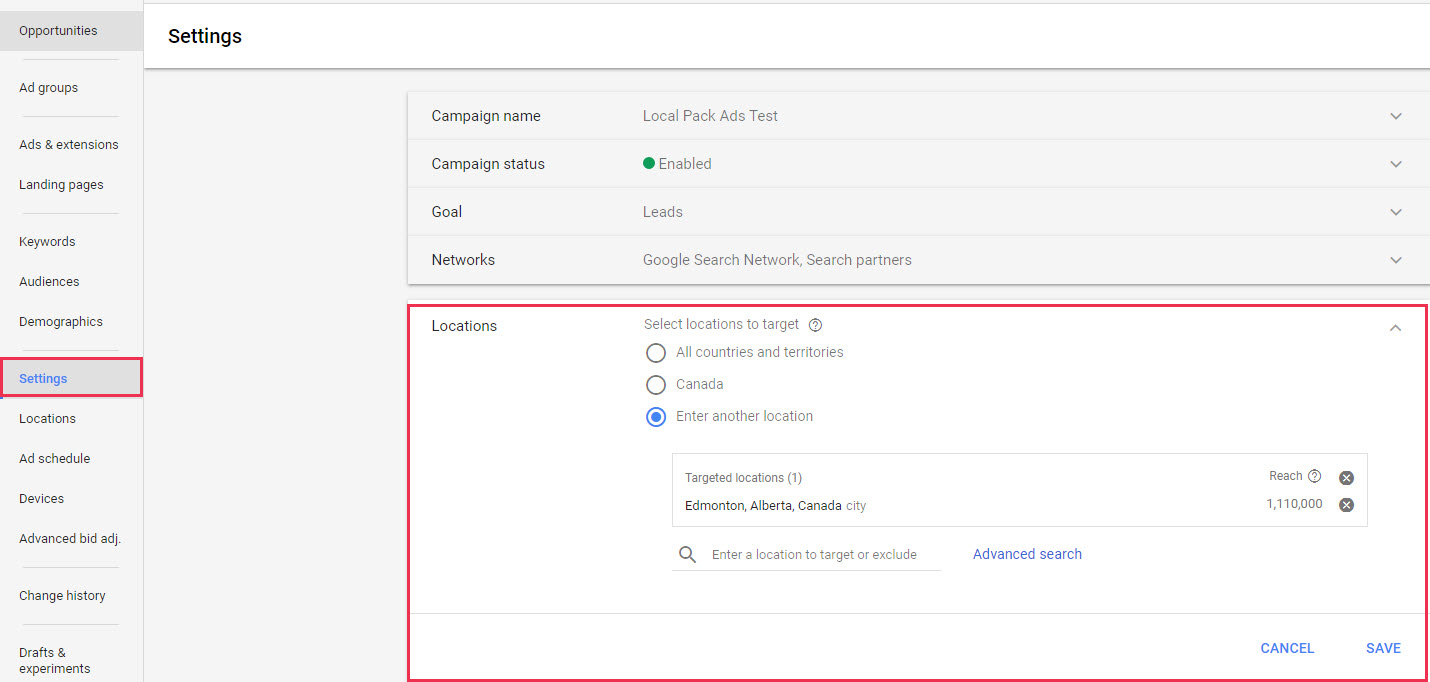
Task: Expand the Goal settings row
Action: [1395, 212]
